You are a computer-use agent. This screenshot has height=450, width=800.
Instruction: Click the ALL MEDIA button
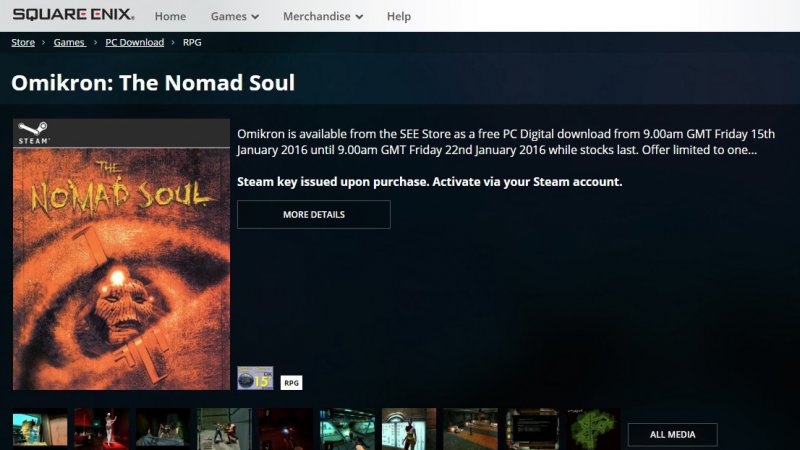point(672,435)
